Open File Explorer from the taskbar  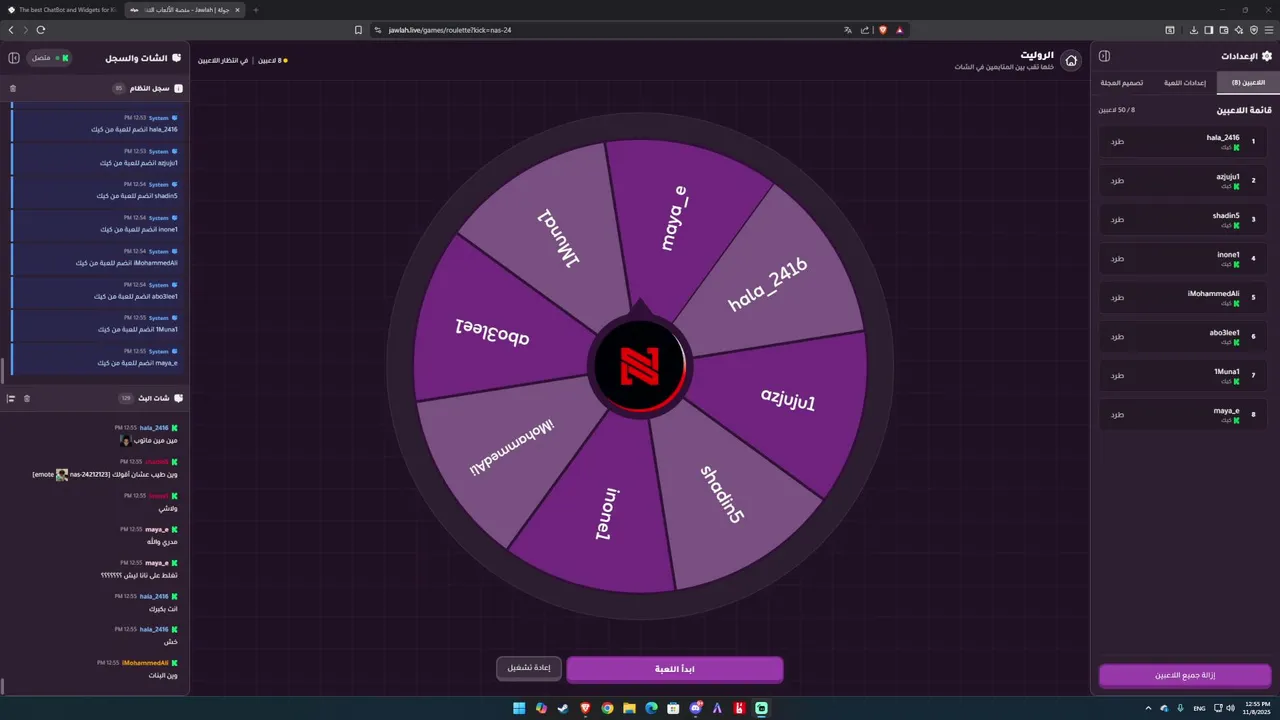[x=629, y=708]
